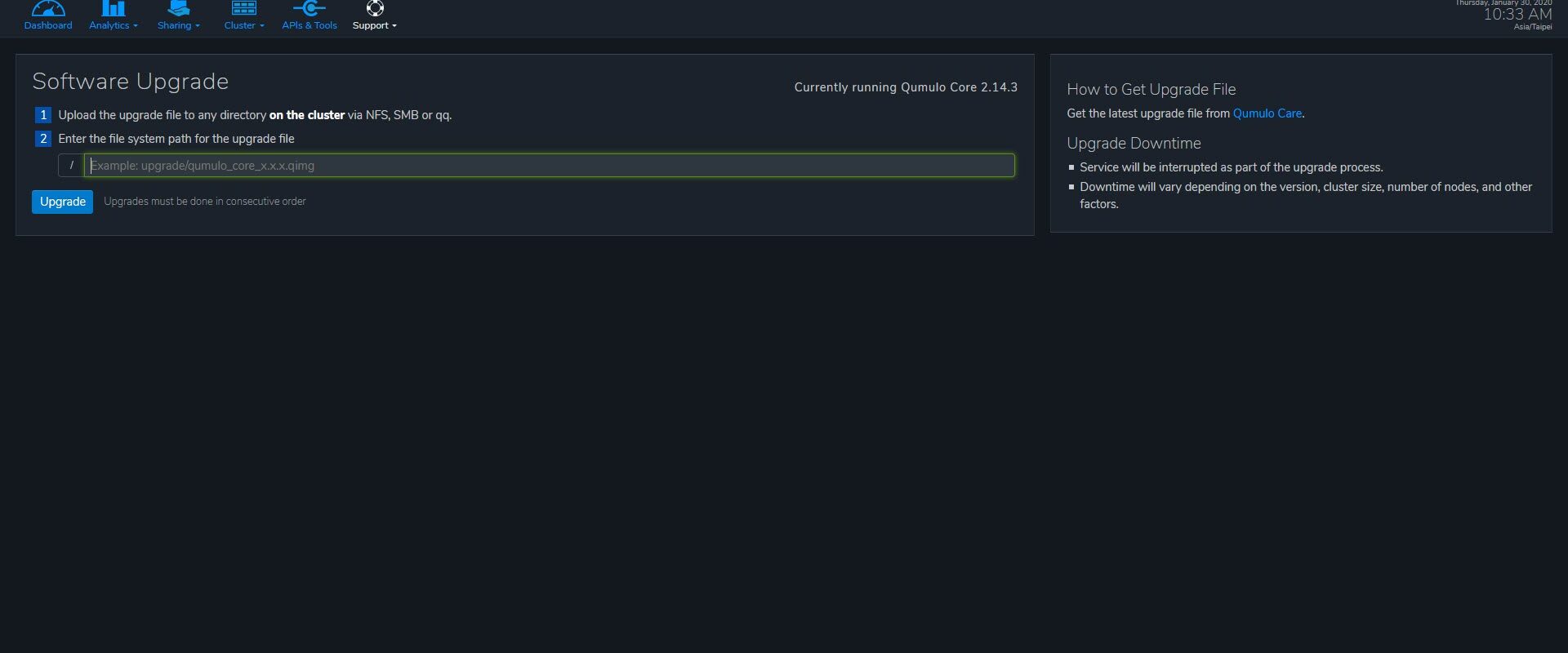1568x653 pixels.
Task: Click the Cluster nodes icon
Action: [x=244, y=8]
